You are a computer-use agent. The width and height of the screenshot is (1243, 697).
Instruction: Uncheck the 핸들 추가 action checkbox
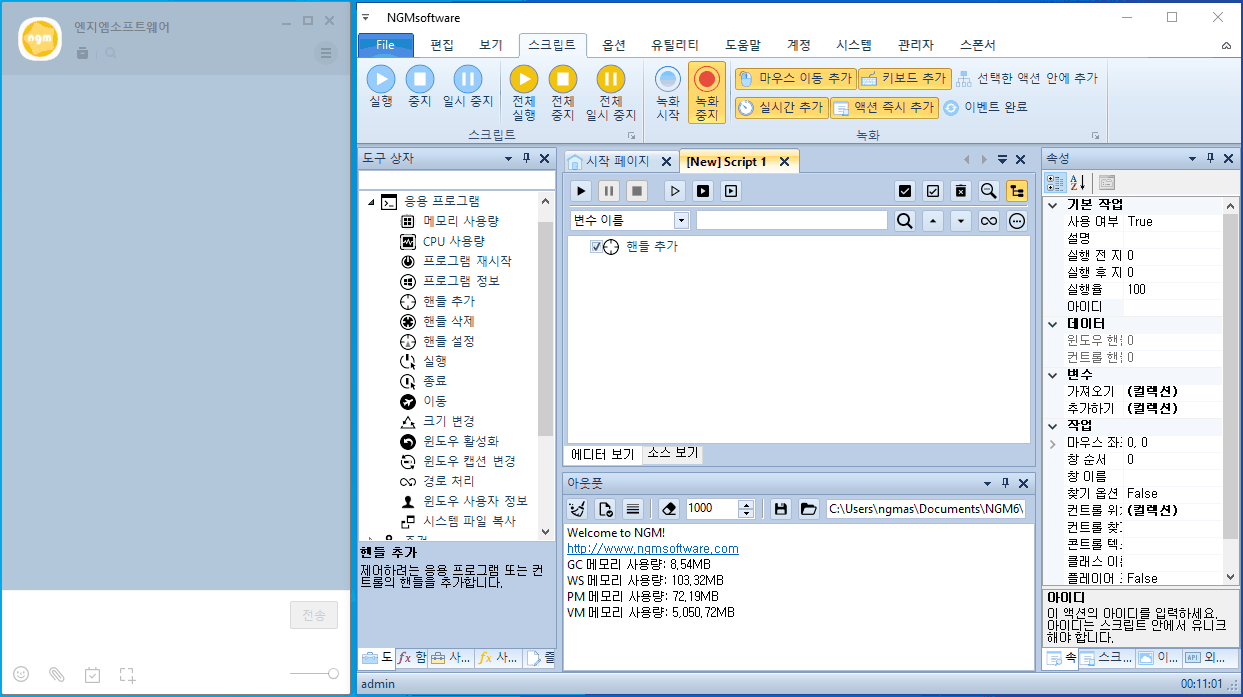pos(596,246)
